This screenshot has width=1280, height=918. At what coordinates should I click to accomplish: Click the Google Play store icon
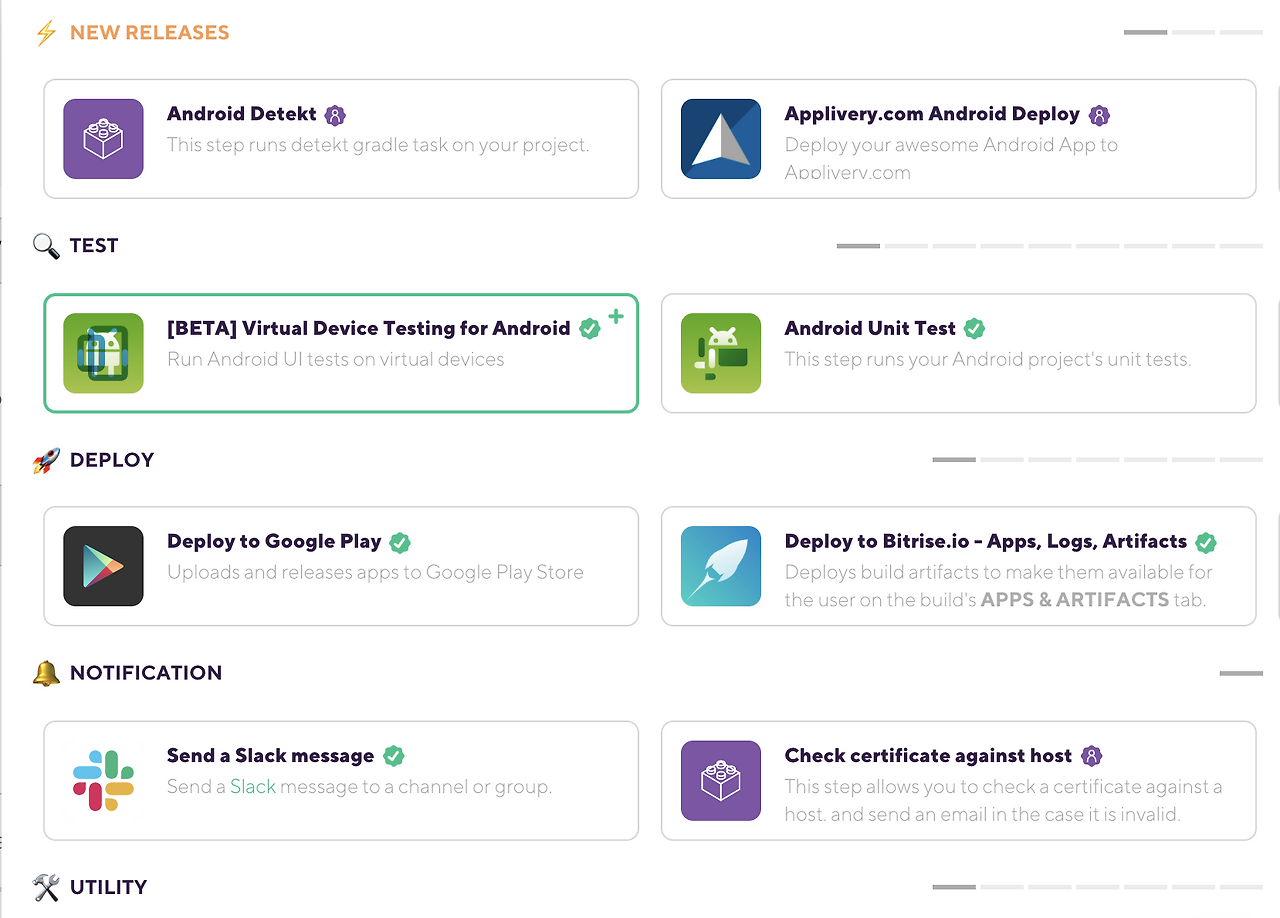103,566
